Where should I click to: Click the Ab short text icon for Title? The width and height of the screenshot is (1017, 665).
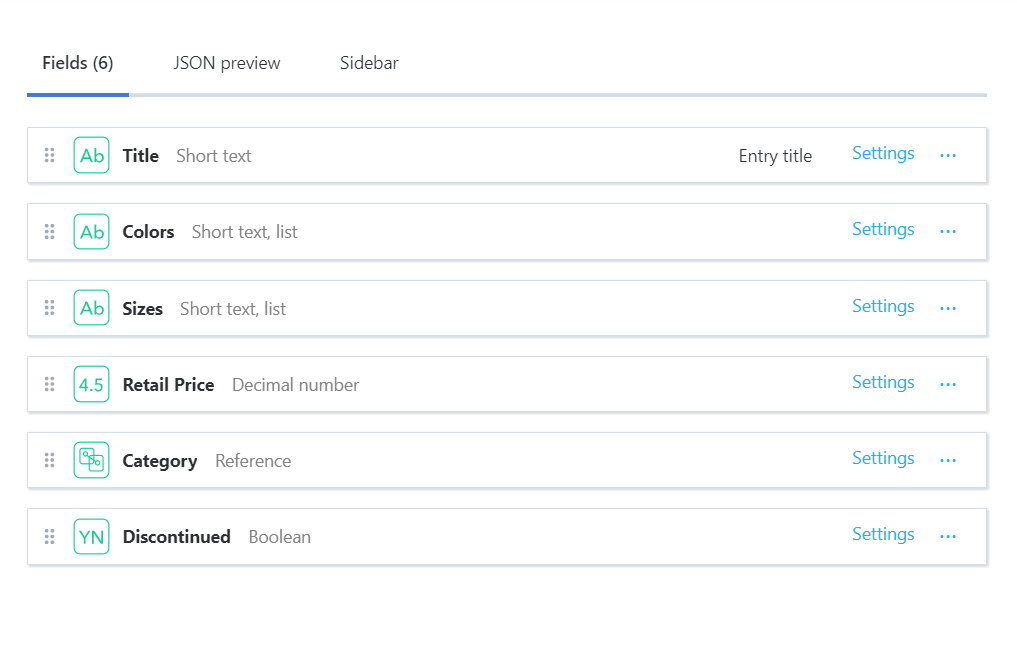[91, 155]
